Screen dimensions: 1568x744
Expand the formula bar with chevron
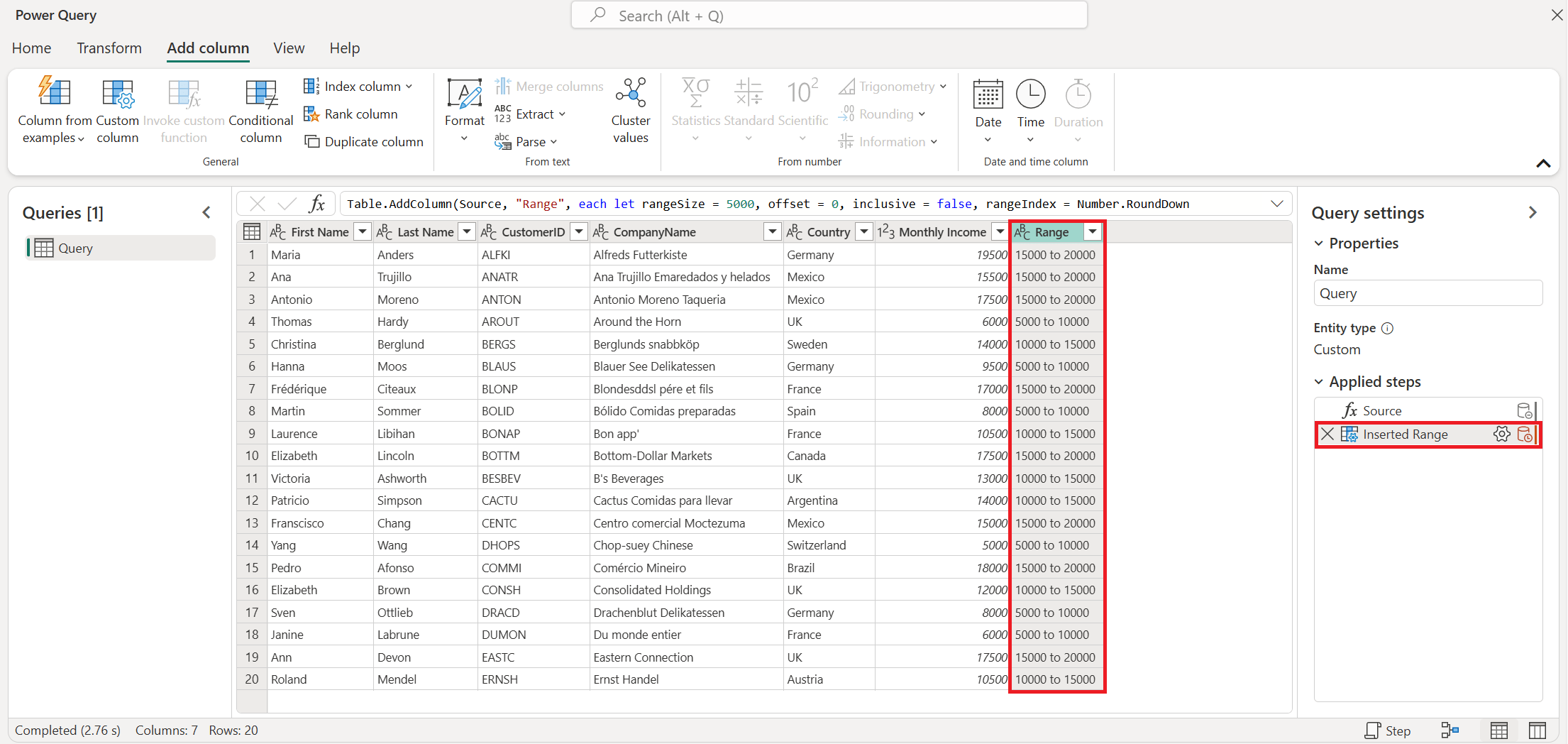pos(1277,204)
